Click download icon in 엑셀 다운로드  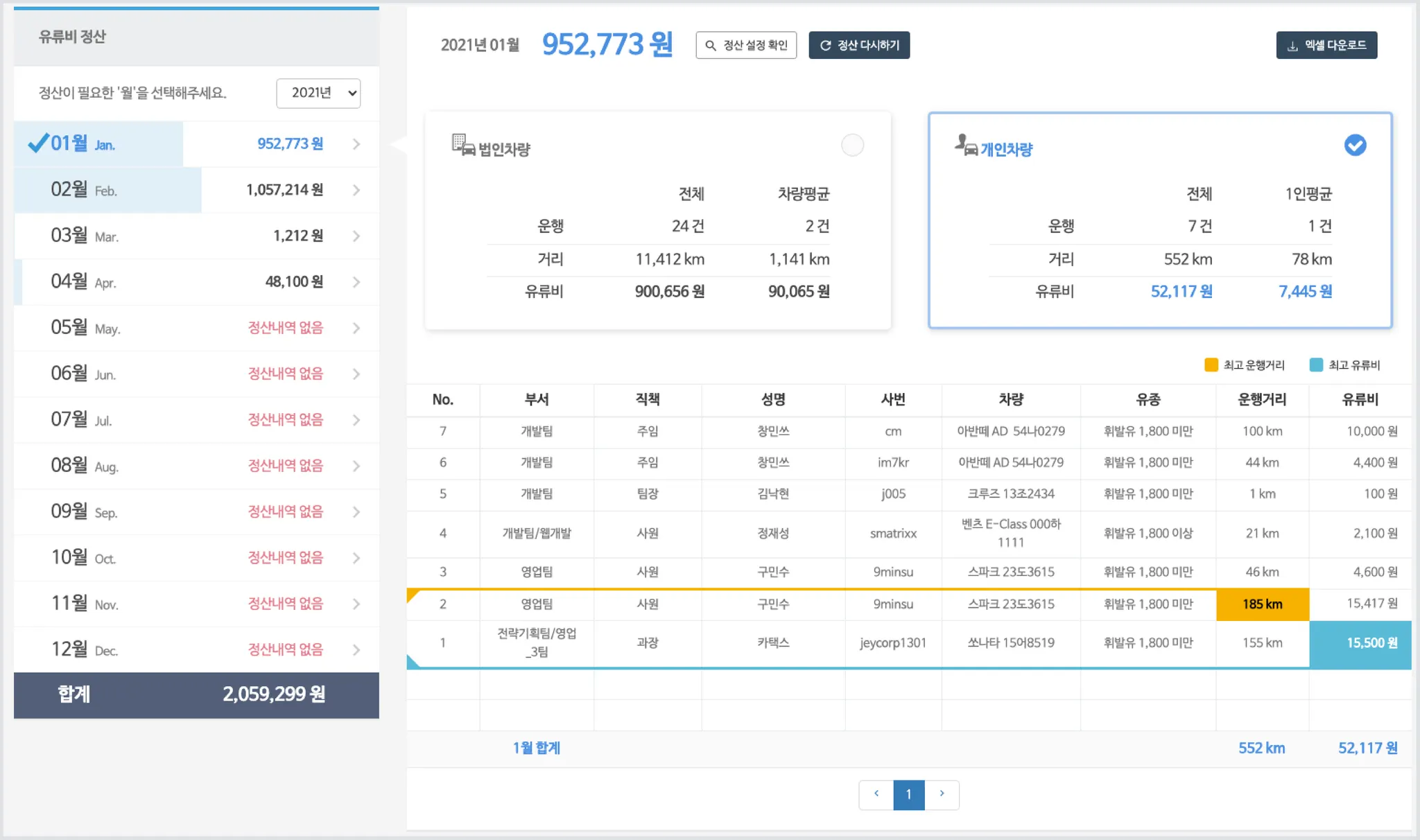(x=1292, y=46)
